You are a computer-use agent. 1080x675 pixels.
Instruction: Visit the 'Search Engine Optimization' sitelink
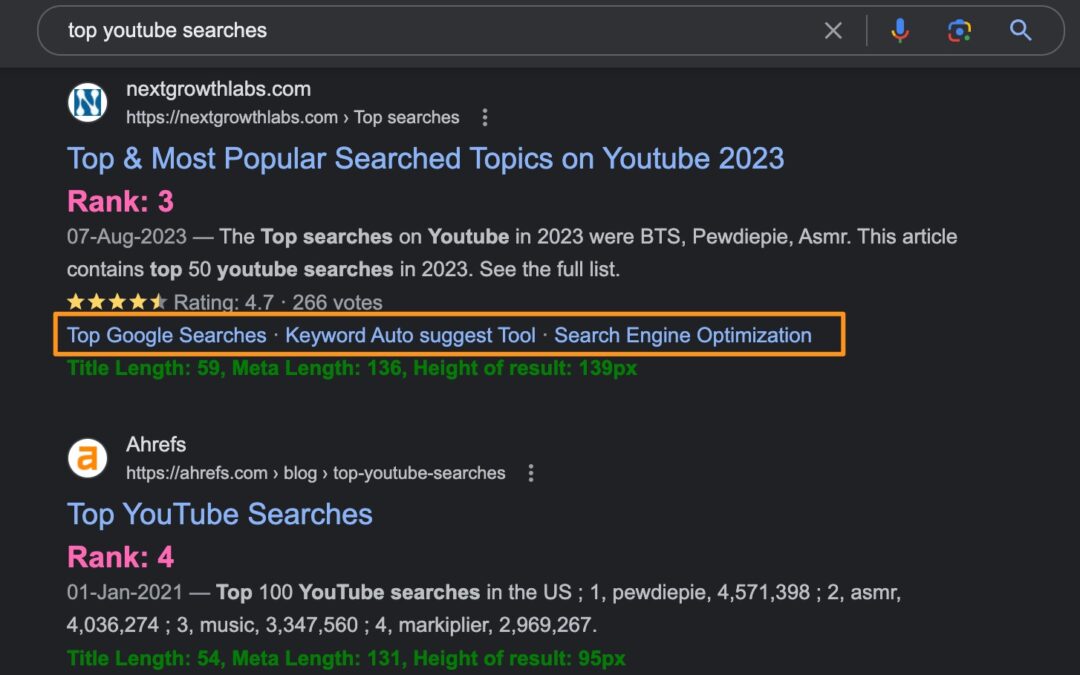tap(682, 335)
